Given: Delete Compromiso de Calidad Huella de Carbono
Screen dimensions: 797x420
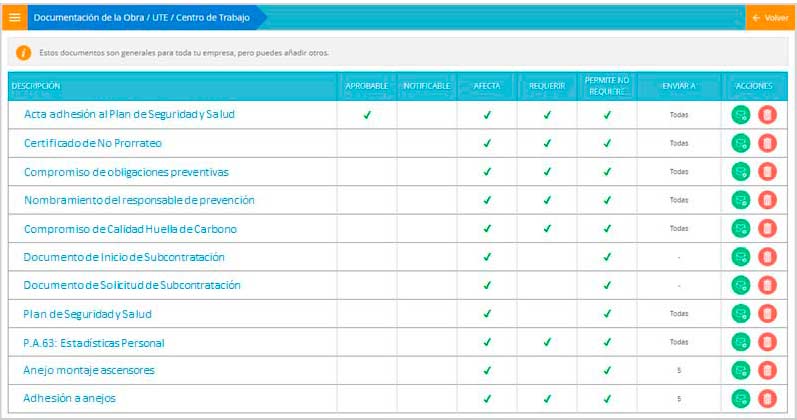Looking at the screenshot, I should [x=768, y=229].
